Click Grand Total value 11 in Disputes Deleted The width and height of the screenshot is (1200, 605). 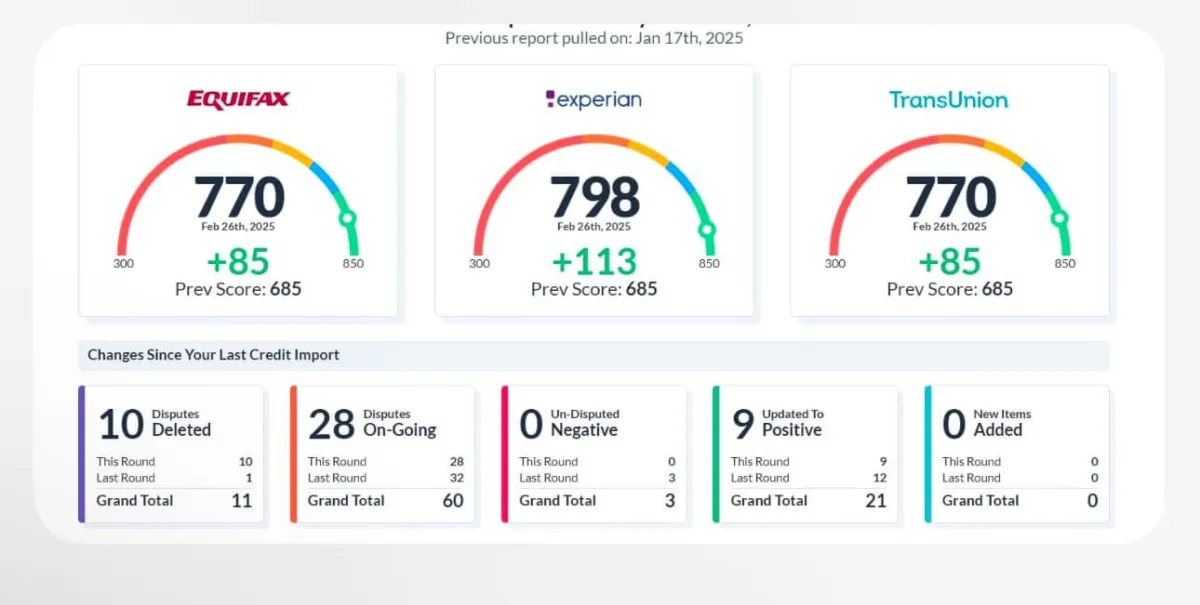pyautogui.click(x=242, y=500)
